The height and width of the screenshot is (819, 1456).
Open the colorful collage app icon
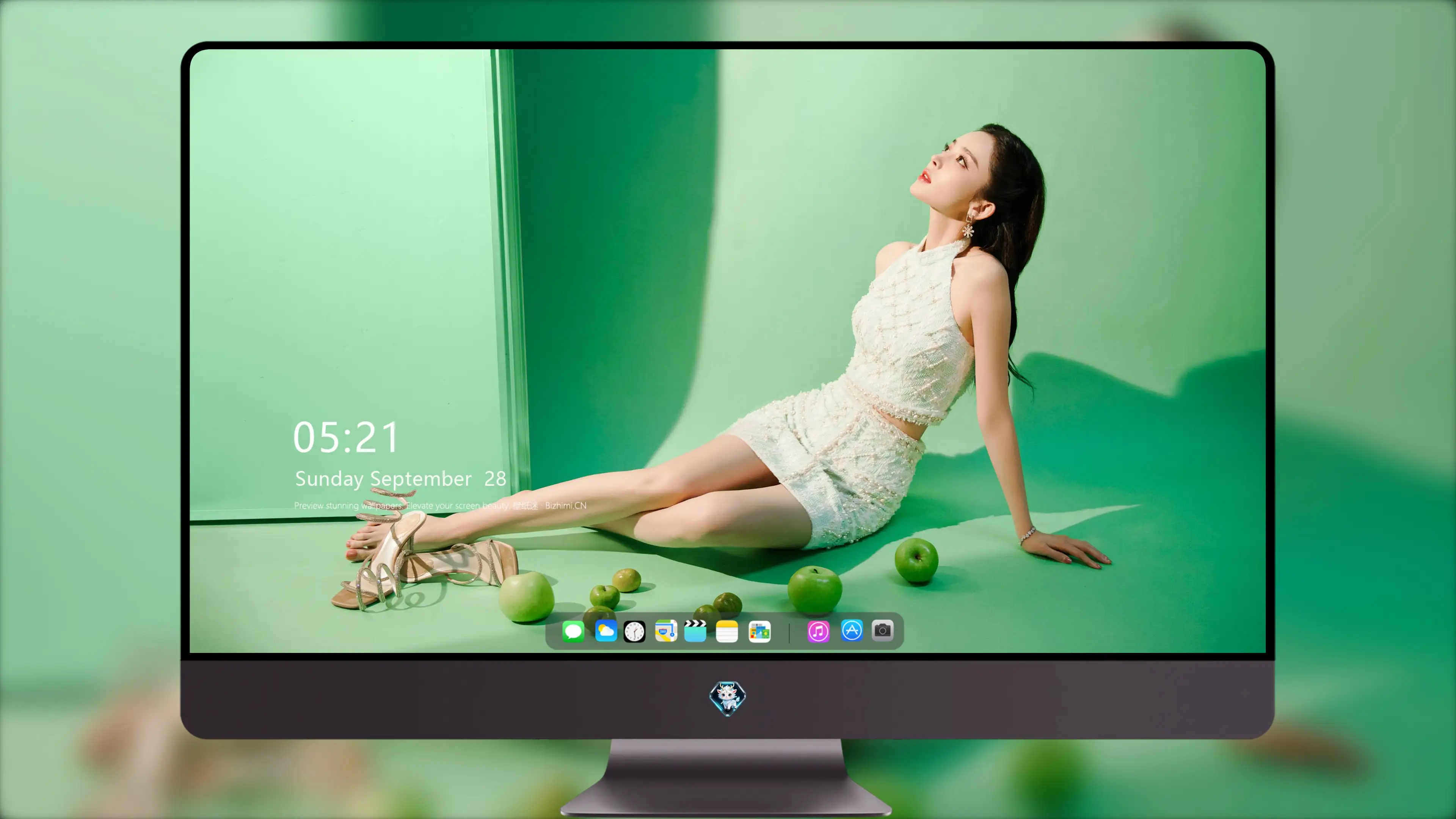pyautogui.click(x=759, y=631)
